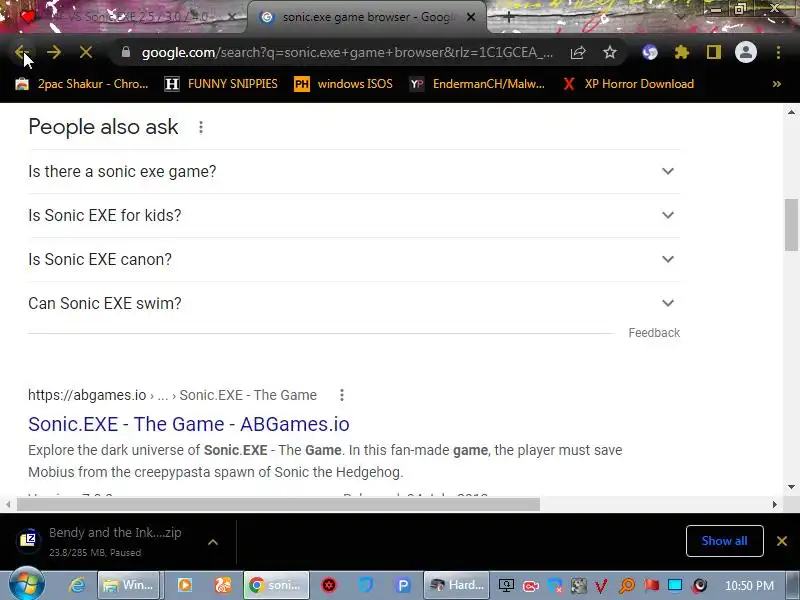Open the EndermanCH/Malw... bookmark
The height and width of the screenshot is (600, 800).
(478, 84)
